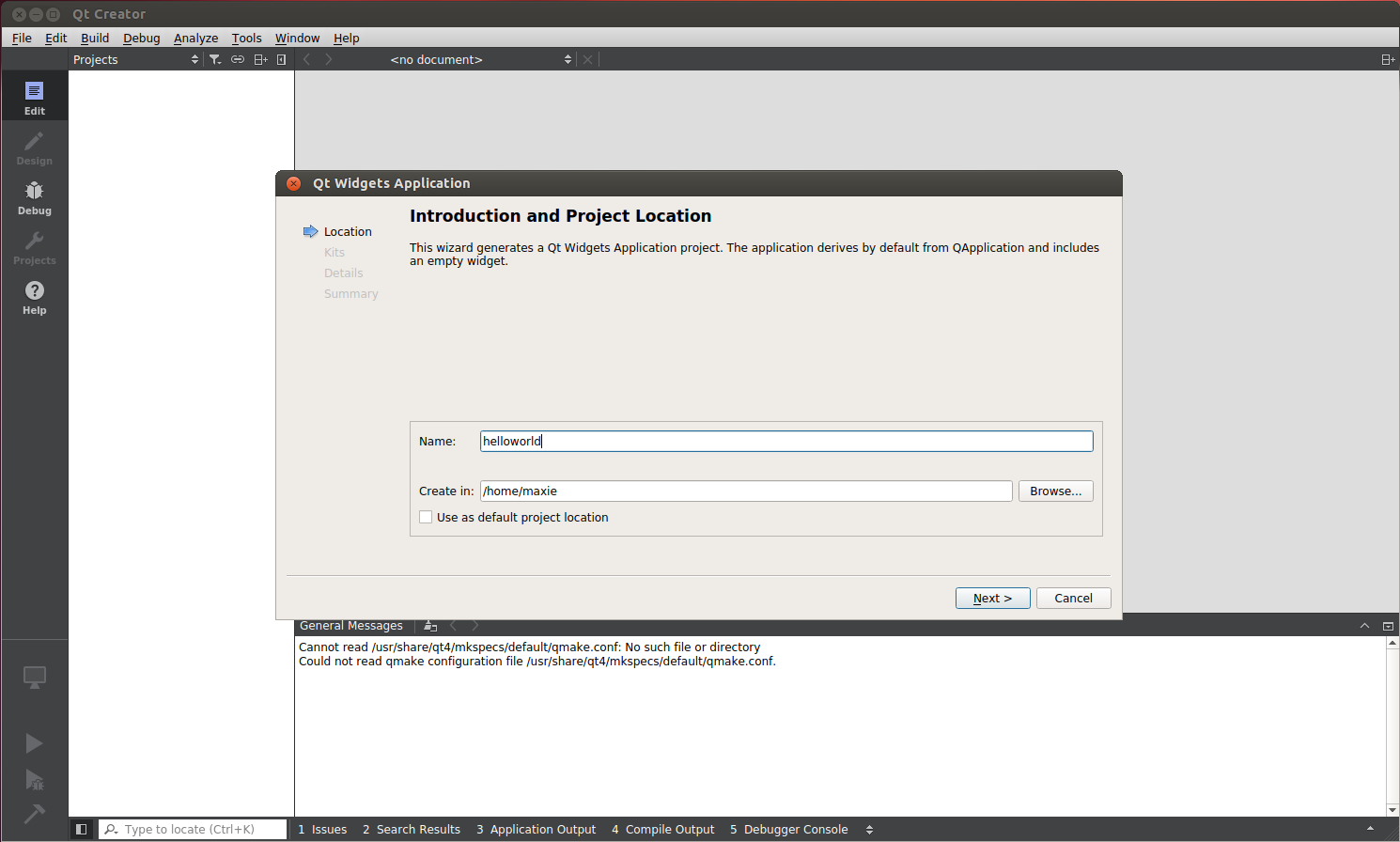Click the filter tree funnel icon
This screenshot has width=1400, height=842.
215,59
